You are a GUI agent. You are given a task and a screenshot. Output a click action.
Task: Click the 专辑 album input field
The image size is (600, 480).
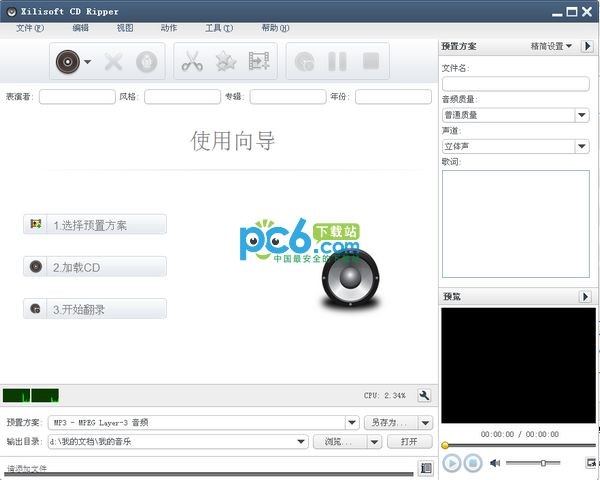(x=288, y=97)
